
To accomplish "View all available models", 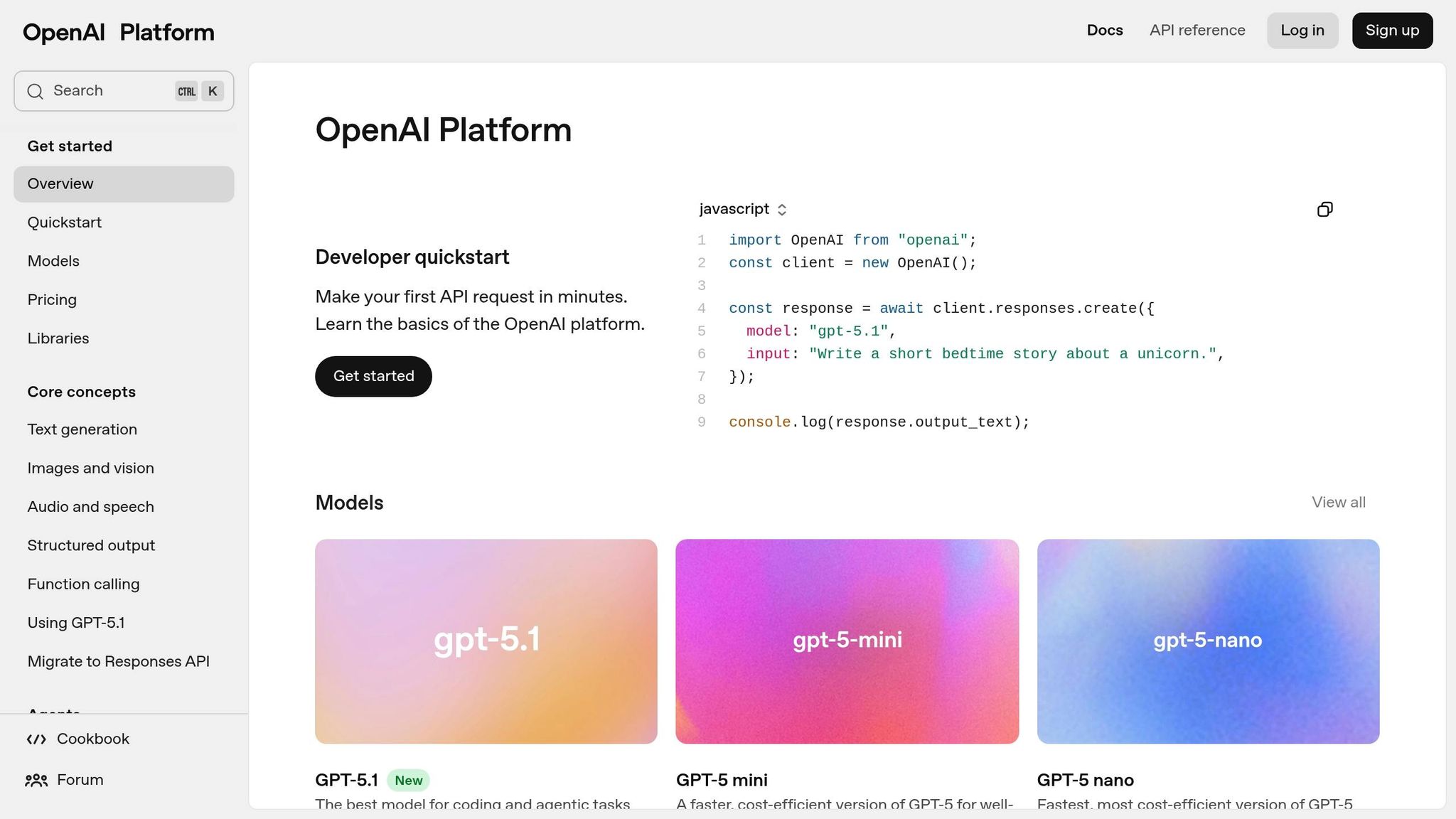I will [x=1338, y=502].
